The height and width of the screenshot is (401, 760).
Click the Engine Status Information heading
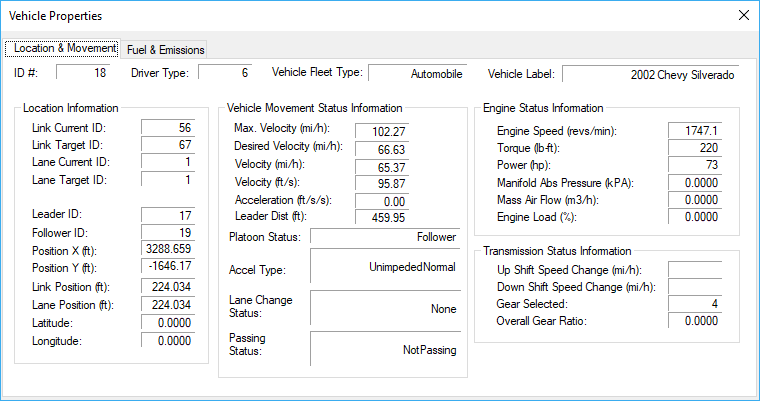pyautogui.click(x=543, y=108)
